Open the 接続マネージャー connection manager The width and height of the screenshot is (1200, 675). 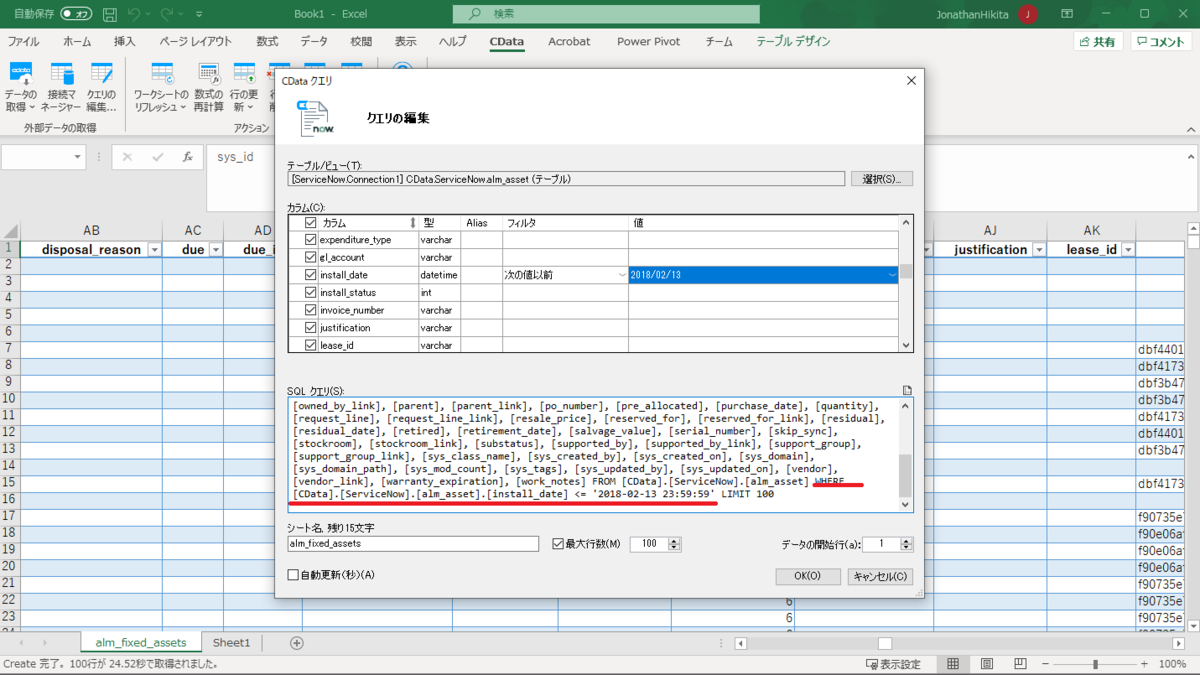(x=62, y=85)
